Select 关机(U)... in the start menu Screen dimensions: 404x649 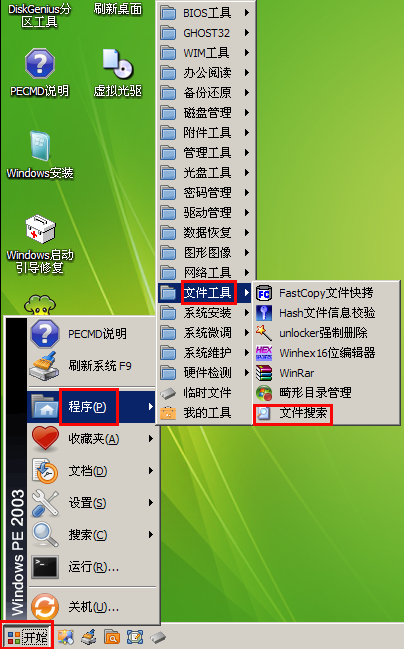93,607
